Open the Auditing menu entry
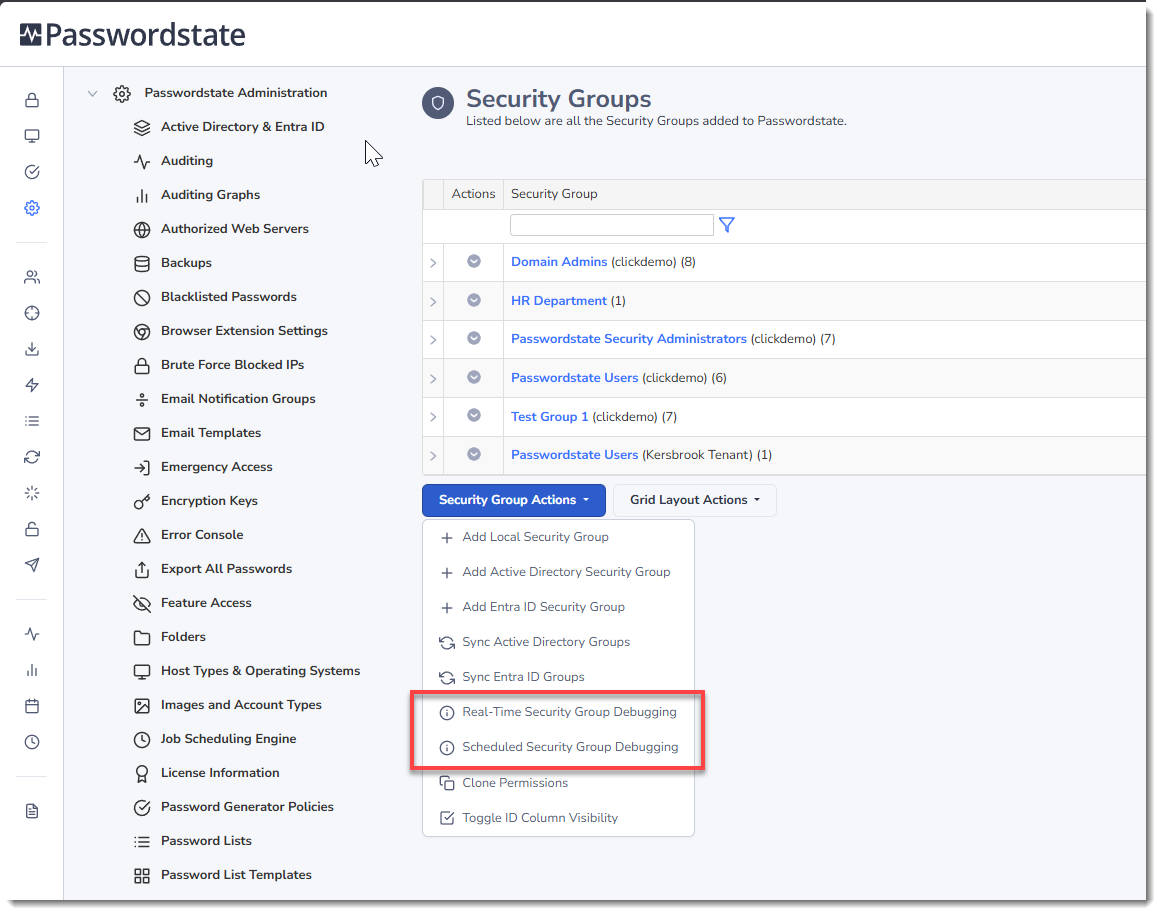Image resolution: width=1161 pixels, height=915 pixels. click(187, 161)
